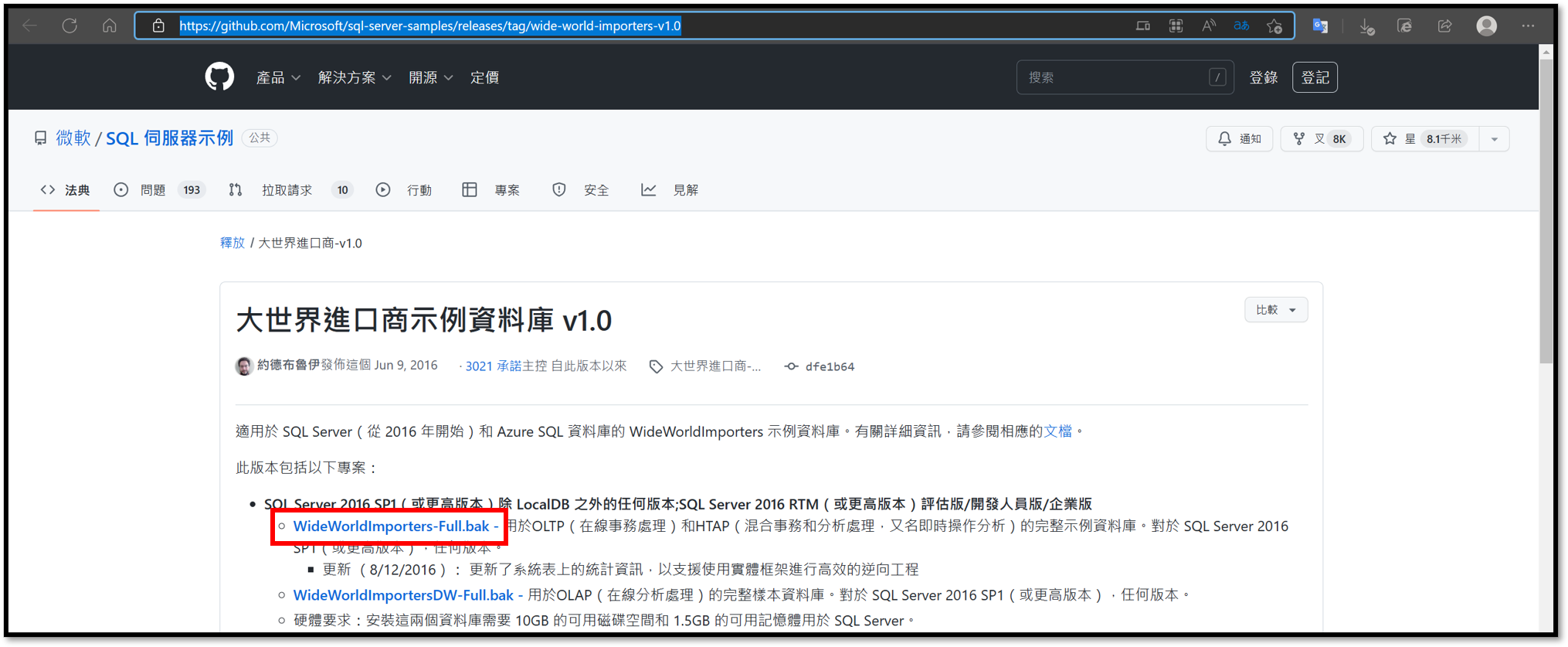Image resolution: width=1568 pixels, height=647 pixels.
Task: View site information via the lock icon
Action: point(158,26)
